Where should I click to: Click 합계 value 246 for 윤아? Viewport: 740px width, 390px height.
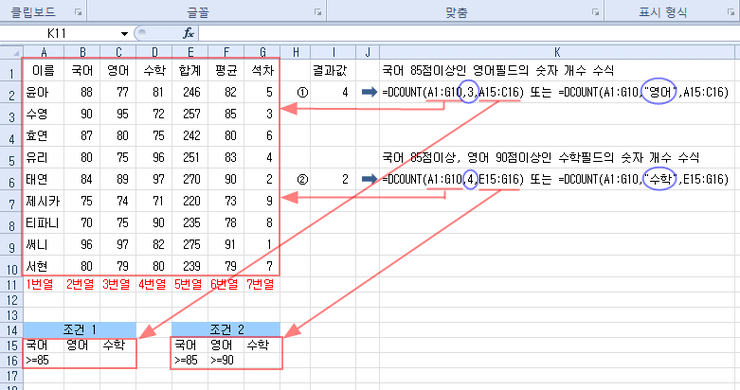190,92
